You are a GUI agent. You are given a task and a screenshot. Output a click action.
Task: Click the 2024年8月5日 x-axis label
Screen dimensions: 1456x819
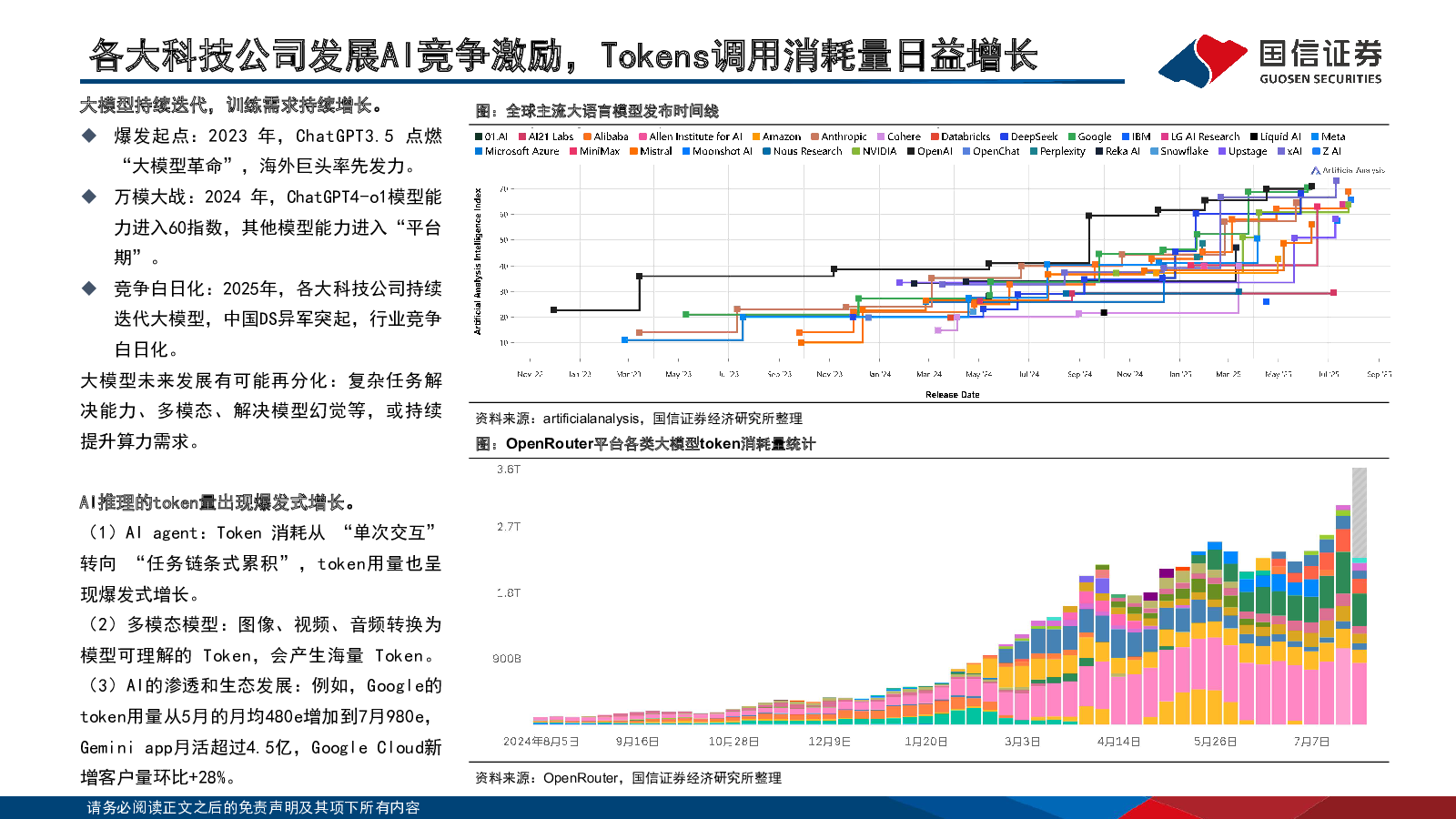tap(541, 742)
